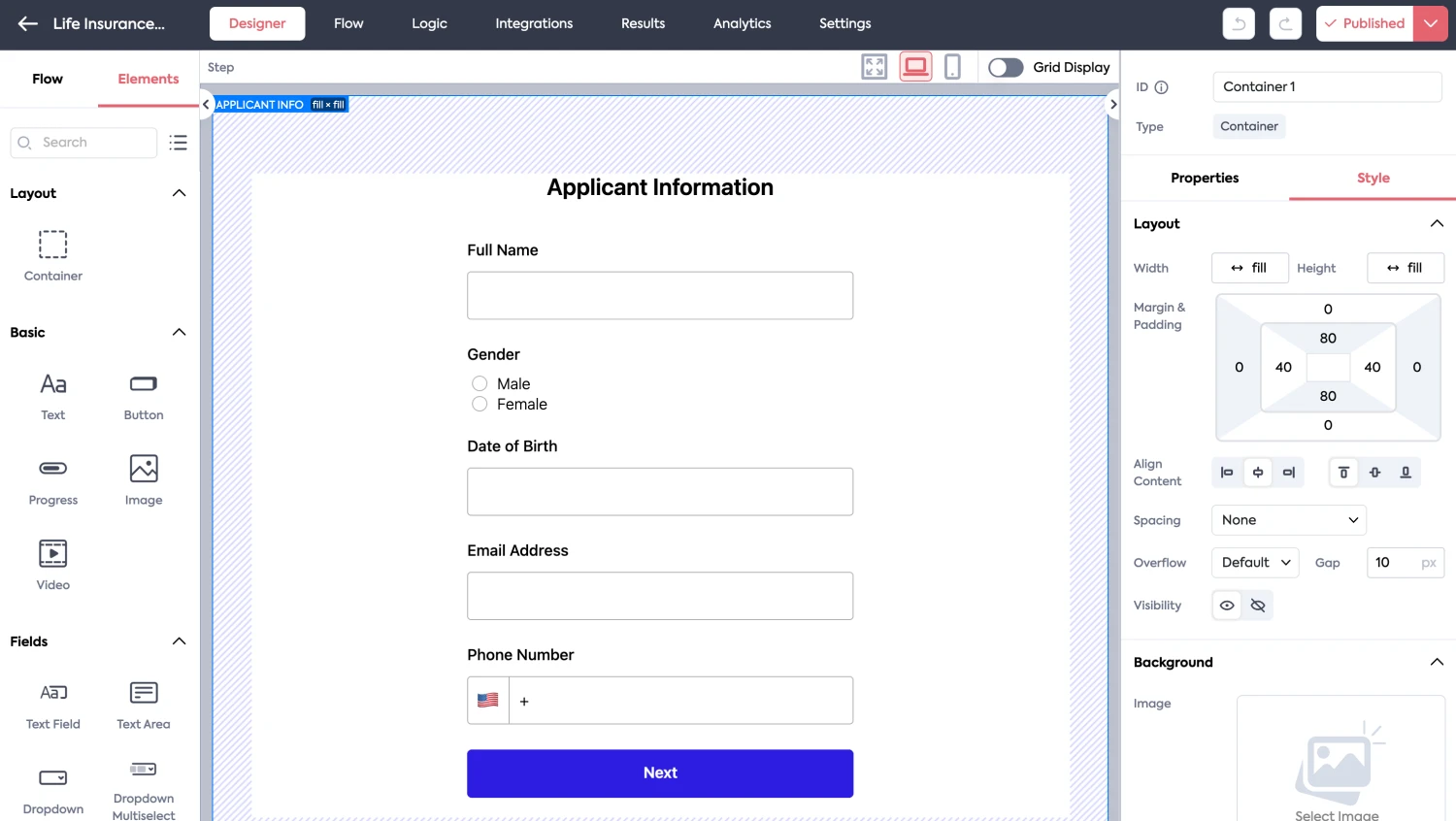Select the fullscreen fit view icon
Screen dimensions: 1456x821
point(875,67)
